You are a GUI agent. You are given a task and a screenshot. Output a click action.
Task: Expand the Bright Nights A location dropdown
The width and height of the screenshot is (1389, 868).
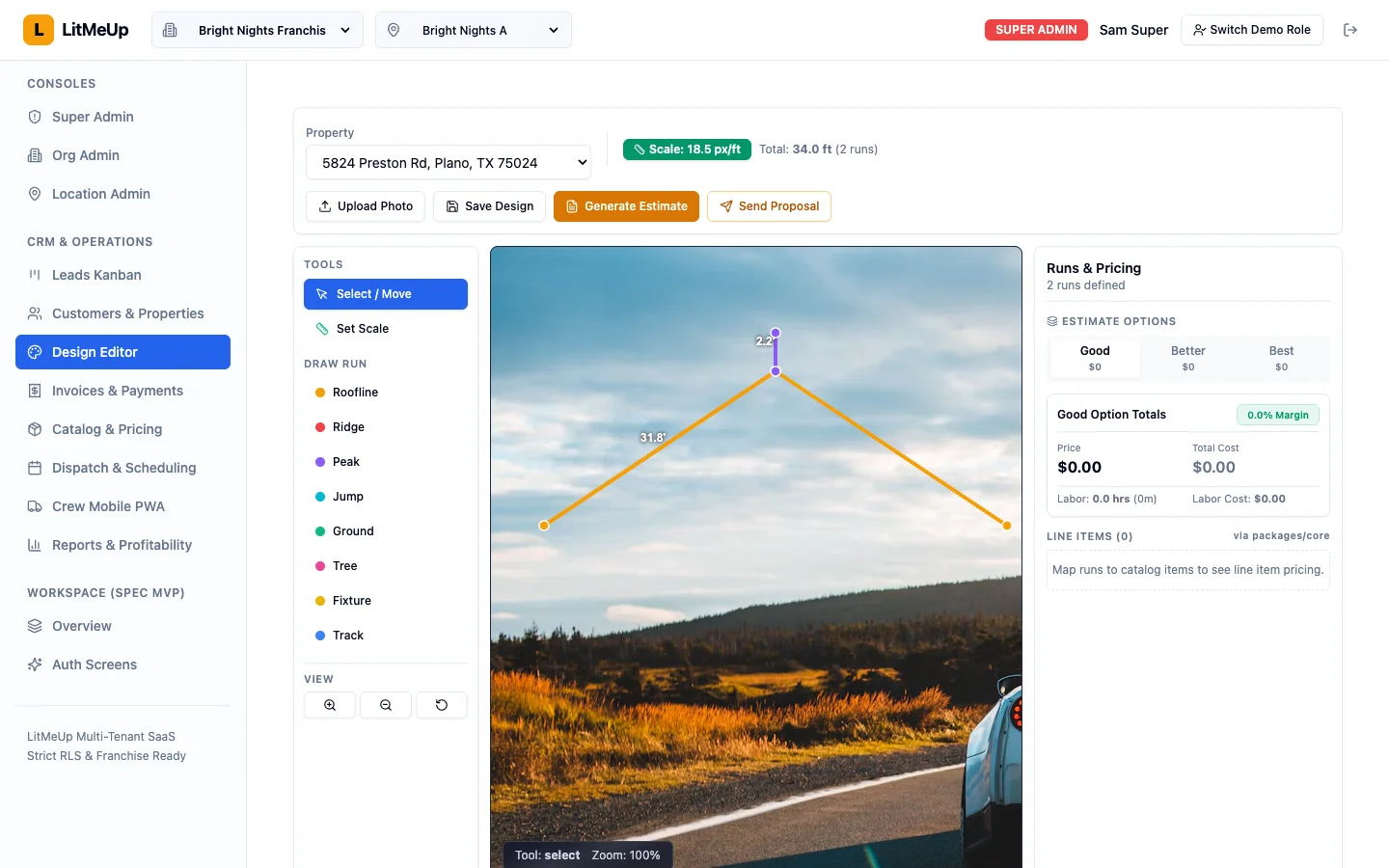(474, 30)
